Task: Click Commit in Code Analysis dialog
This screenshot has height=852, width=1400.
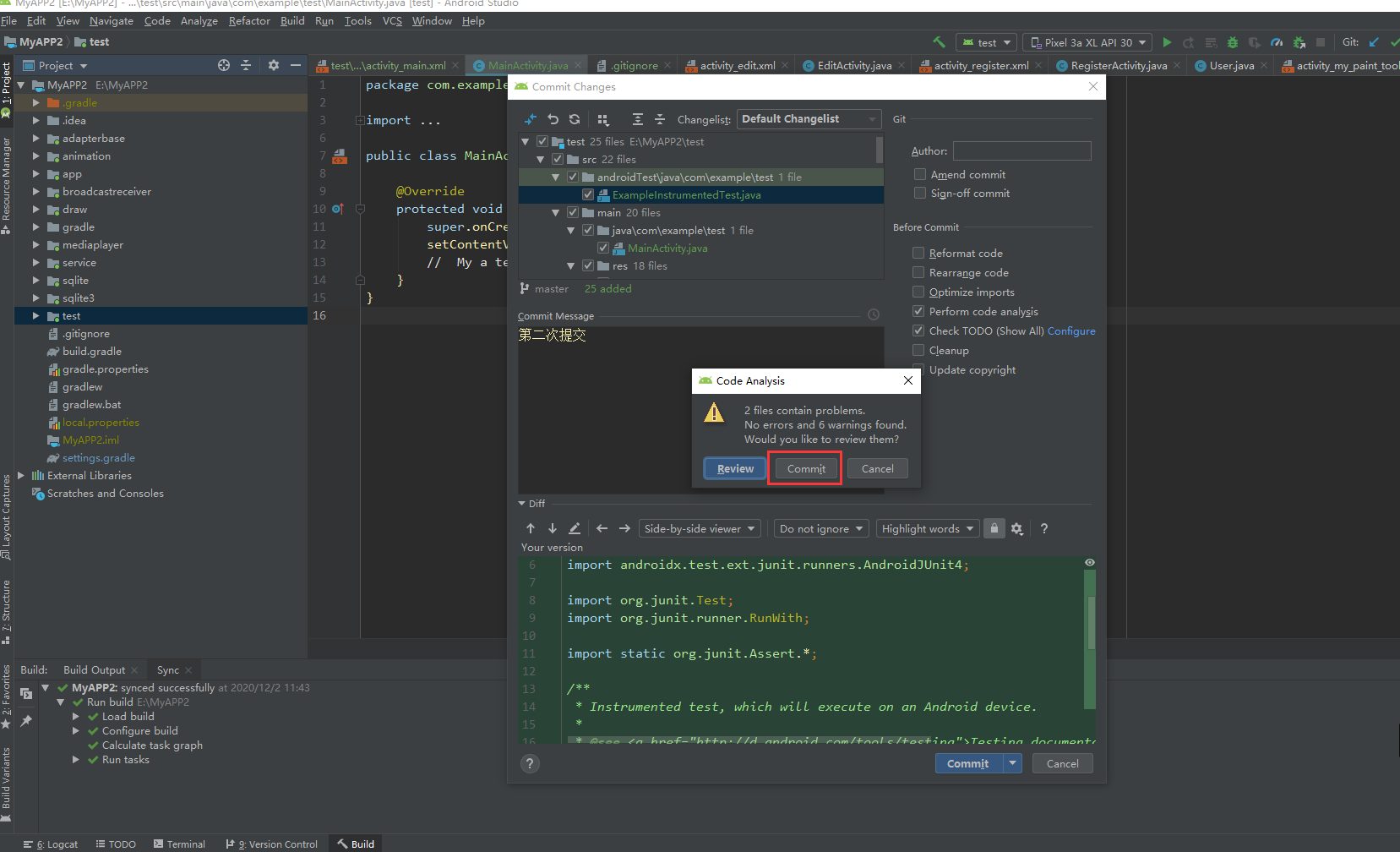Action: coord(806,468)
